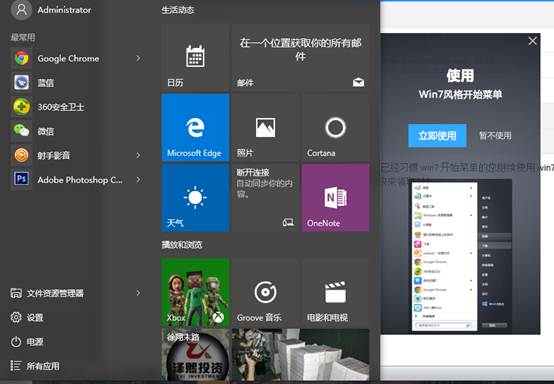Click 暂不使用 to decline Win7 style menu
554x384 pixels.
click(495, 136)
